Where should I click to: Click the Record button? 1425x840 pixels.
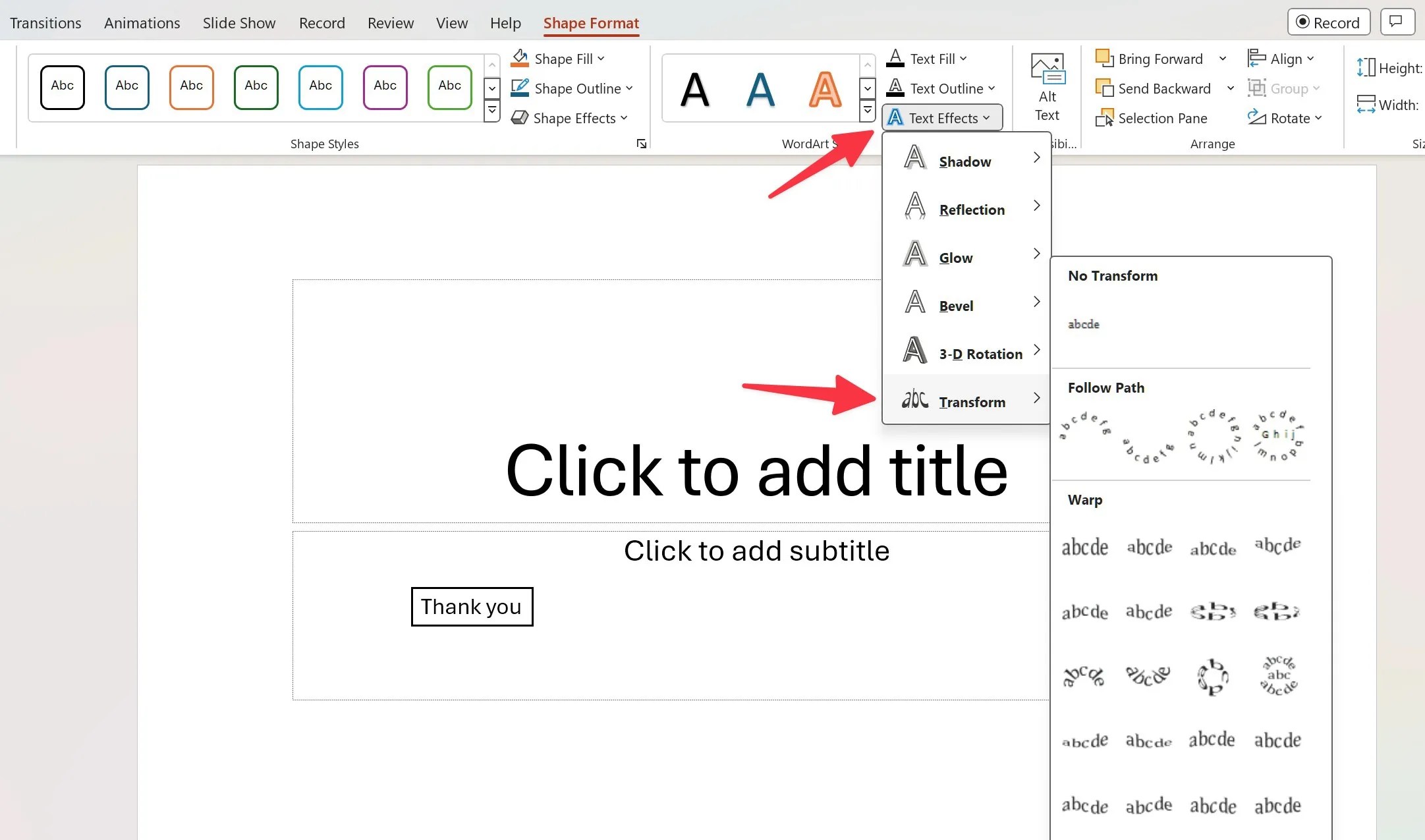tap(1327, 21)
